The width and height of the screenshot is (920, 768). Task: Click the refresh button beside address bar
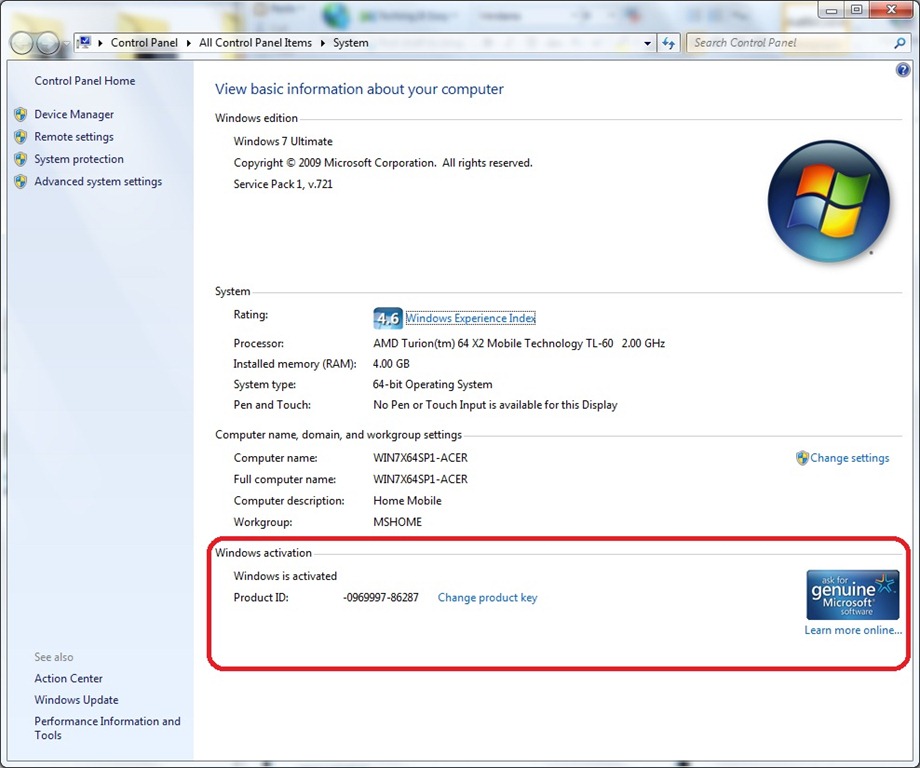[668, 43]
